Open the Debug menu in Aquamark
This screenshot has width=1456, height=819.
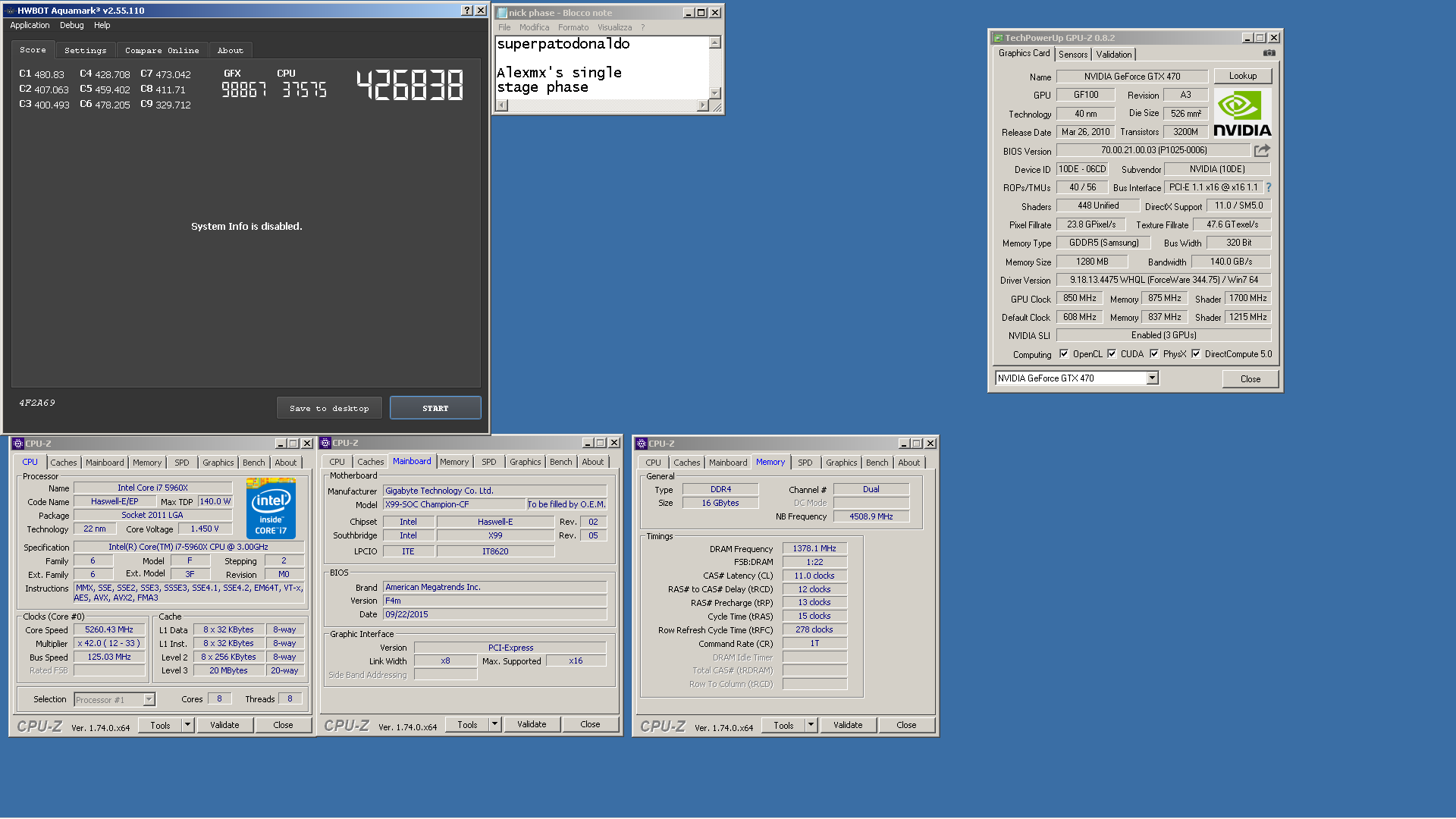tap(72, 25)
